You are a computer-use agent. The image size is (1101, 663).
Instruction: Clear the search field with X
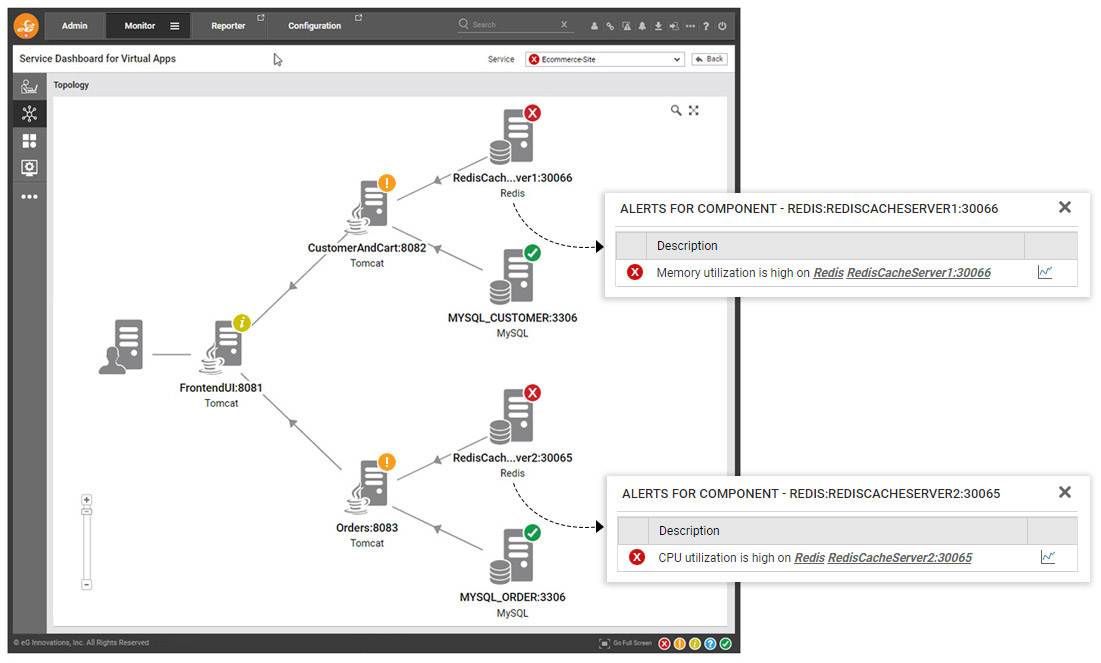(564, 25)
